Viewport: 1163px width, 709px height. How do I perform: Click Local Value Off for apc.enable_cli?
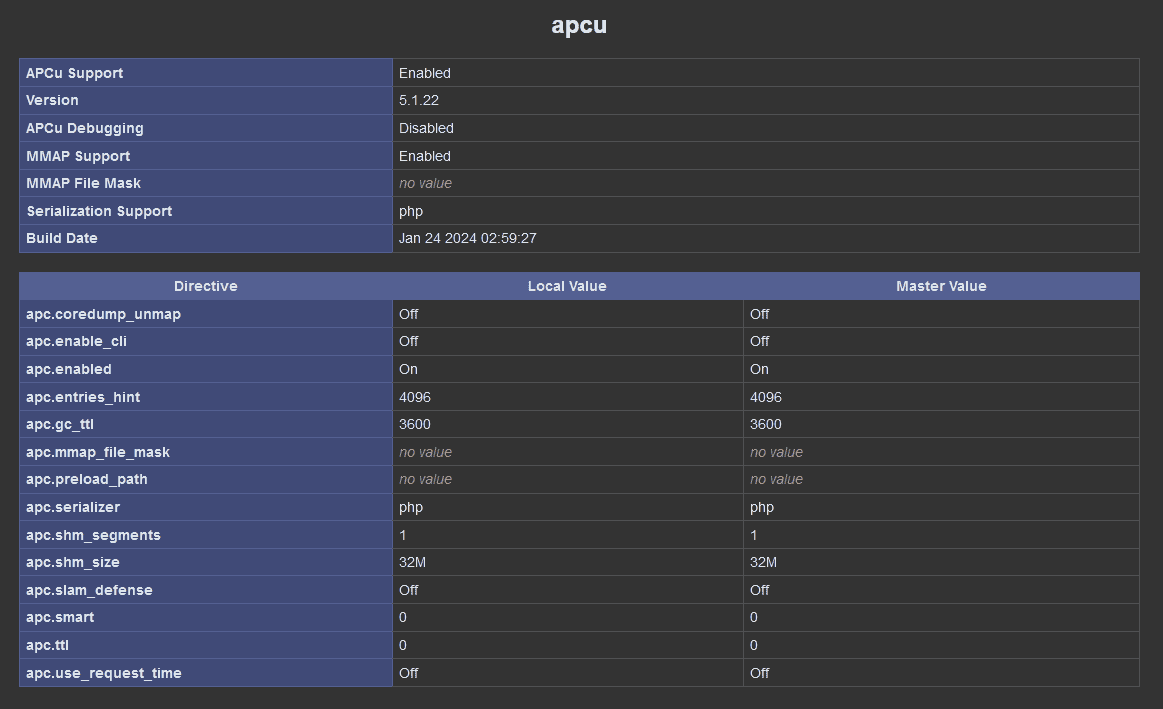pos(408,341)
